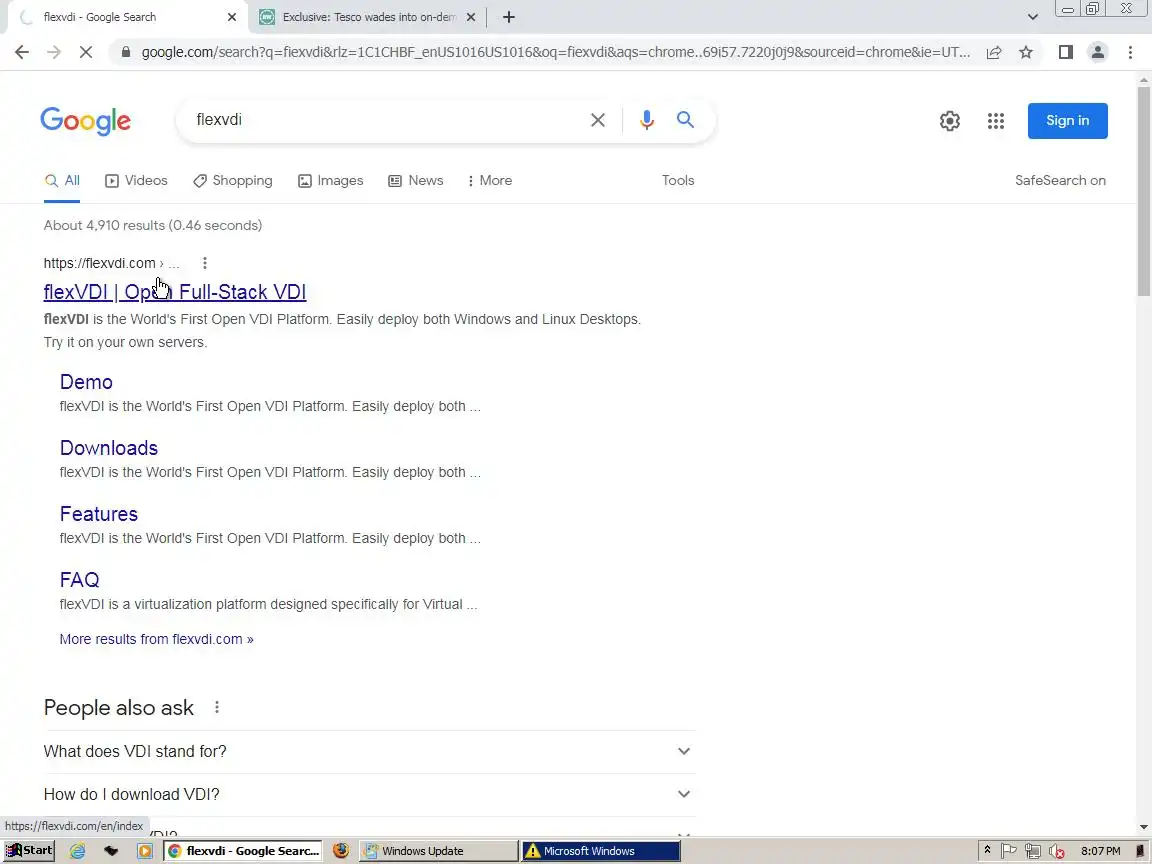Bookmark this page with star icon
This screenshot has width=1152, height=864.
pos(1026,52)
